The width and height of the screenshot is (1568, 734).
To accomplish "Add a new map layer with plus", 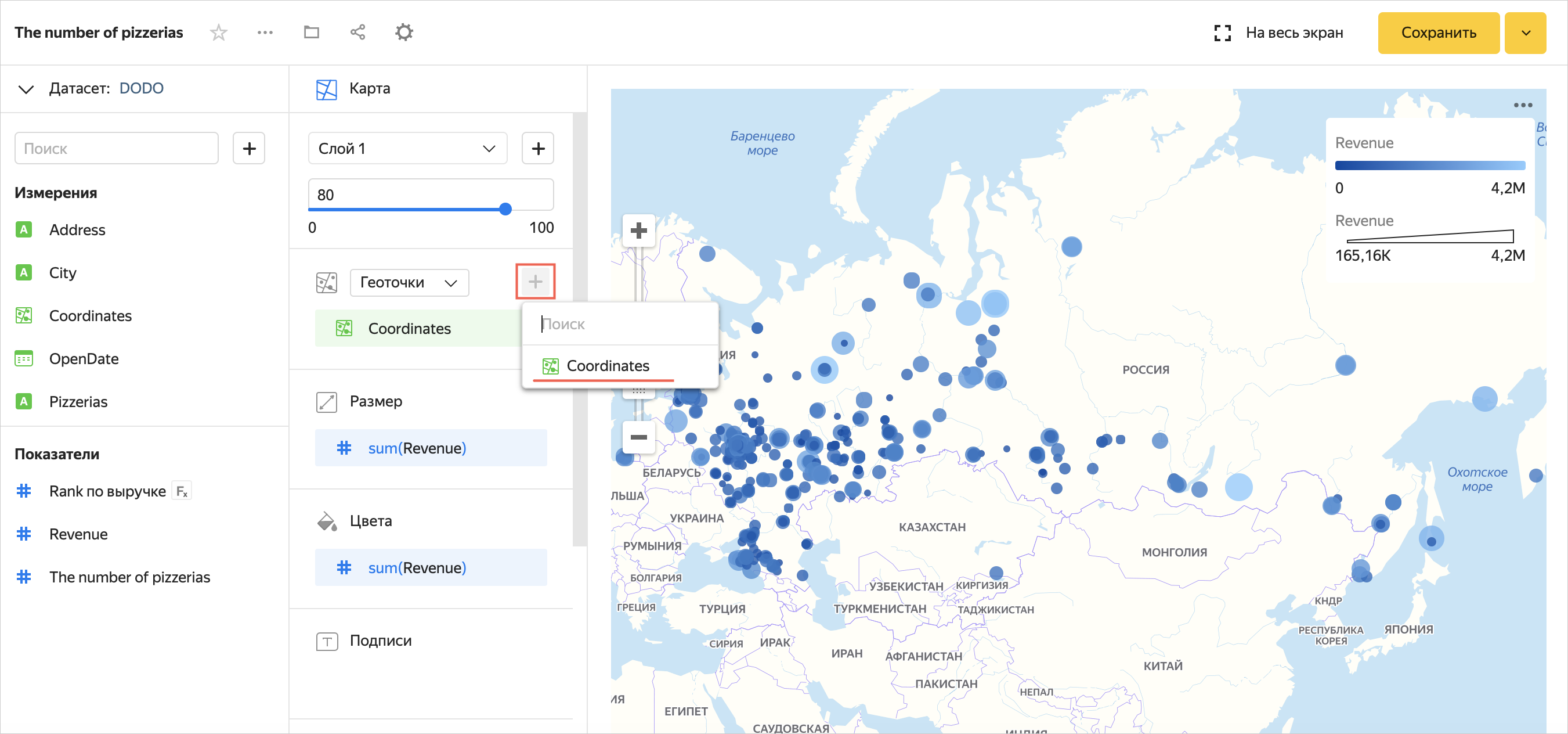I will 538,149.
